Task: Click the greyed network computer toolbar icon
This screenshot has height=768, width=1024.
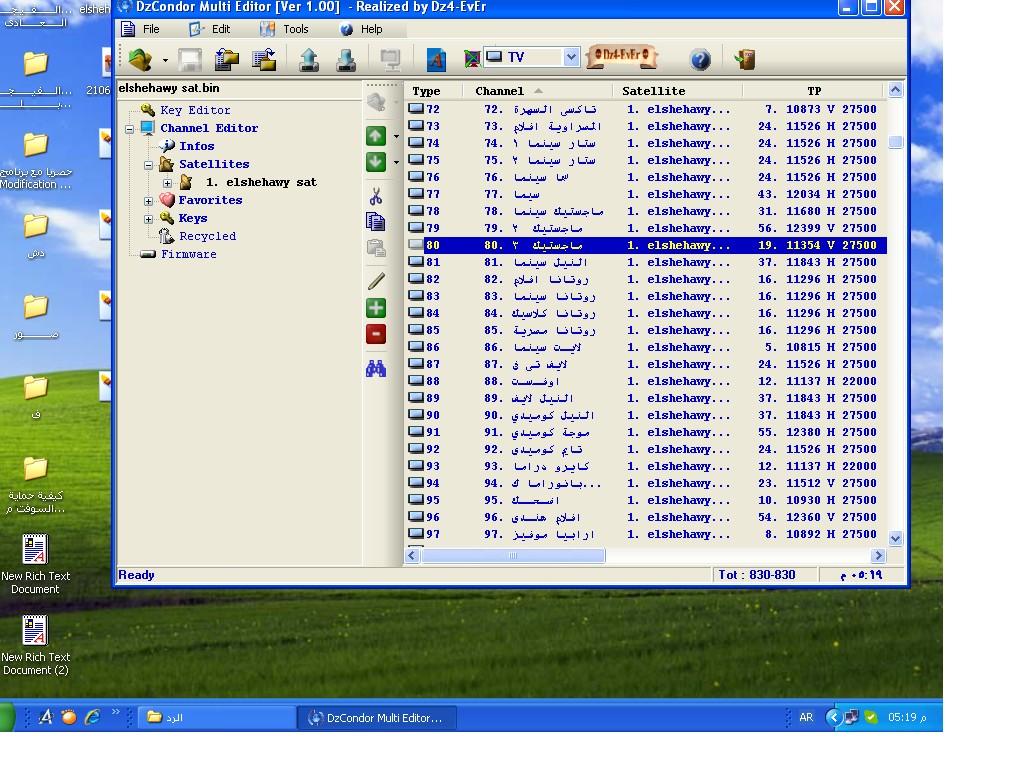Action: 390,59
